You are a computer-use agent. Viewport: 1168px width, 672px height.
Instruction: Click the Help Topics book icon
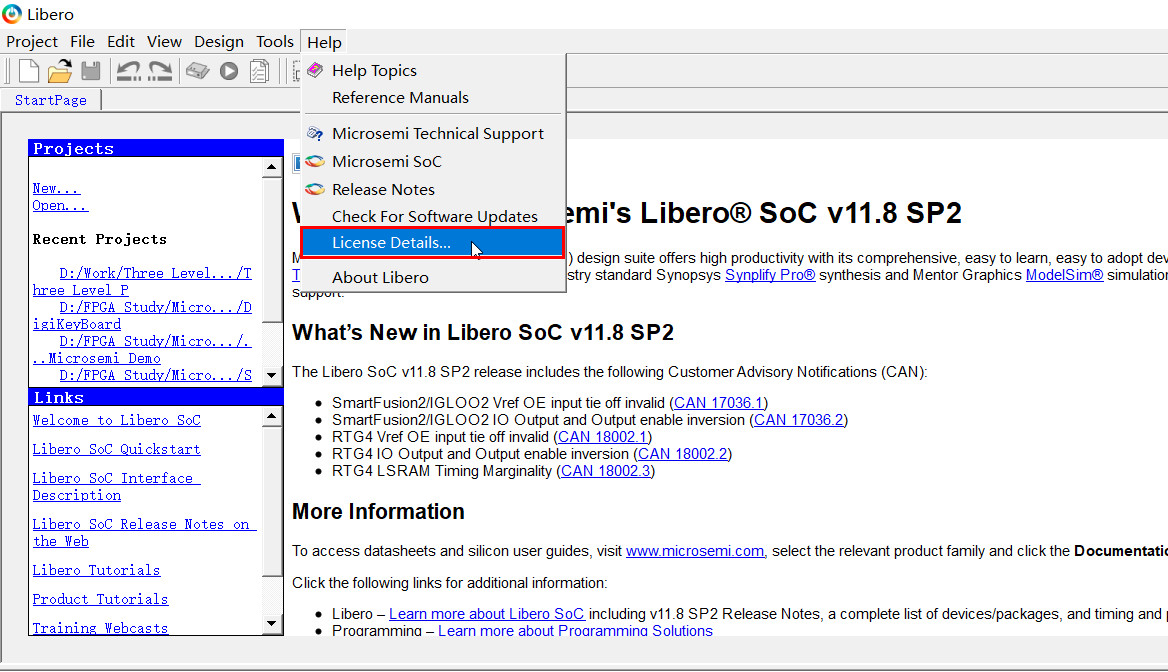coord(315,70)
